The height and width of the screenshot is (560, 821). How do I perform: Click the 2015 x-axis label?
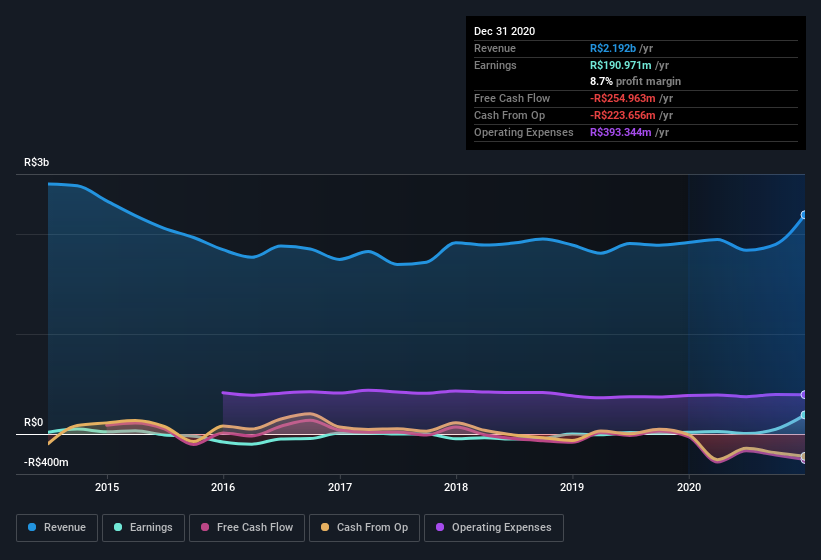click(107, 487)
